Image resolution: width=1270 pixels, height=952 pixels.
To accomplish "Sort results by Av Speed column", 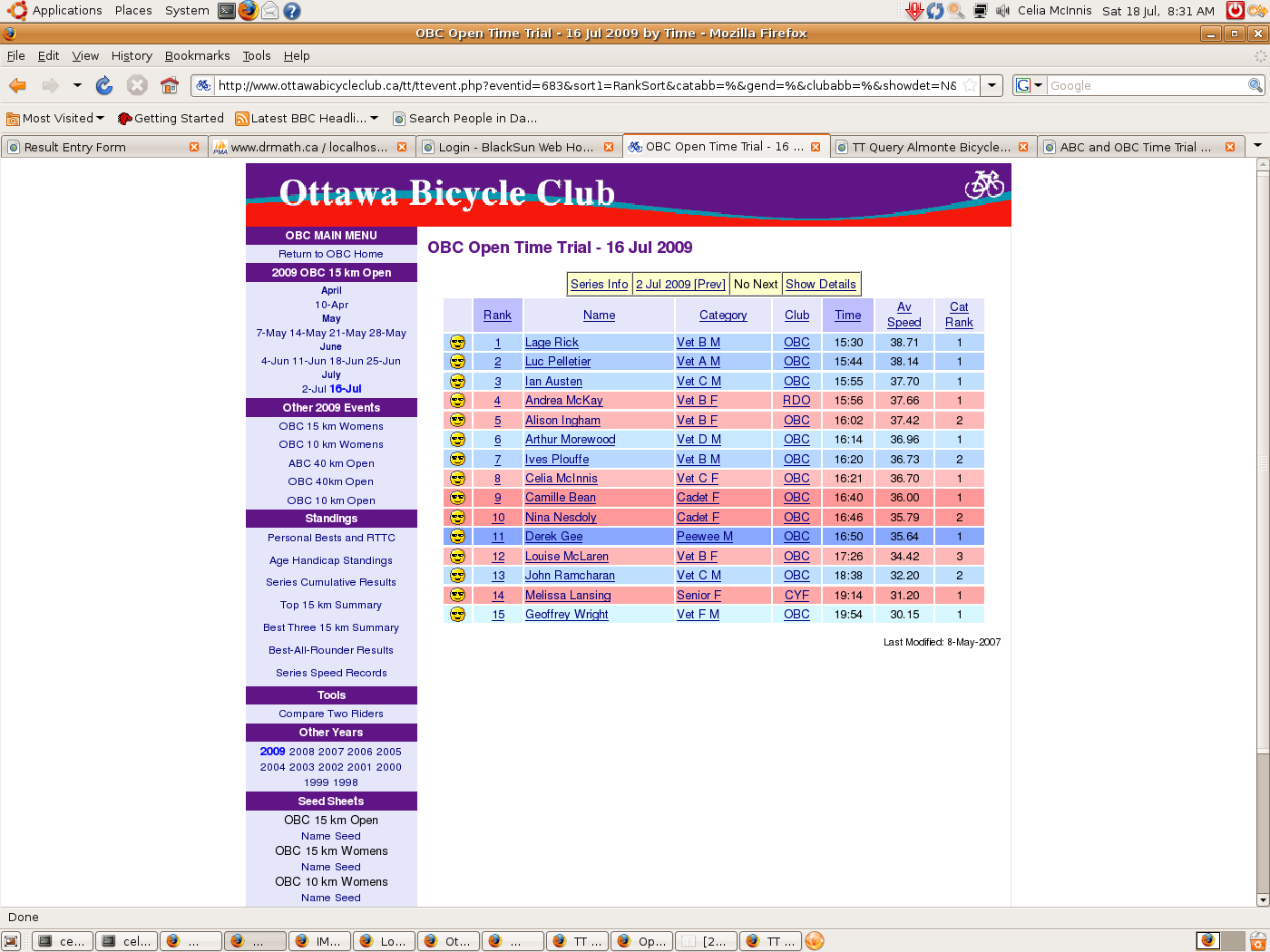I will (x=904, y=315).
